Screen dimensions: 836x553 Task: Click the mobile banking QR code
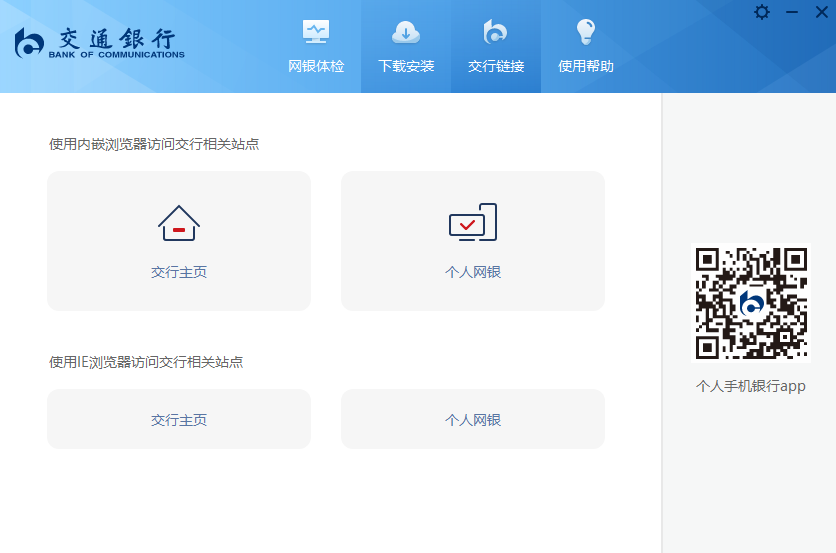pos(751,303)
